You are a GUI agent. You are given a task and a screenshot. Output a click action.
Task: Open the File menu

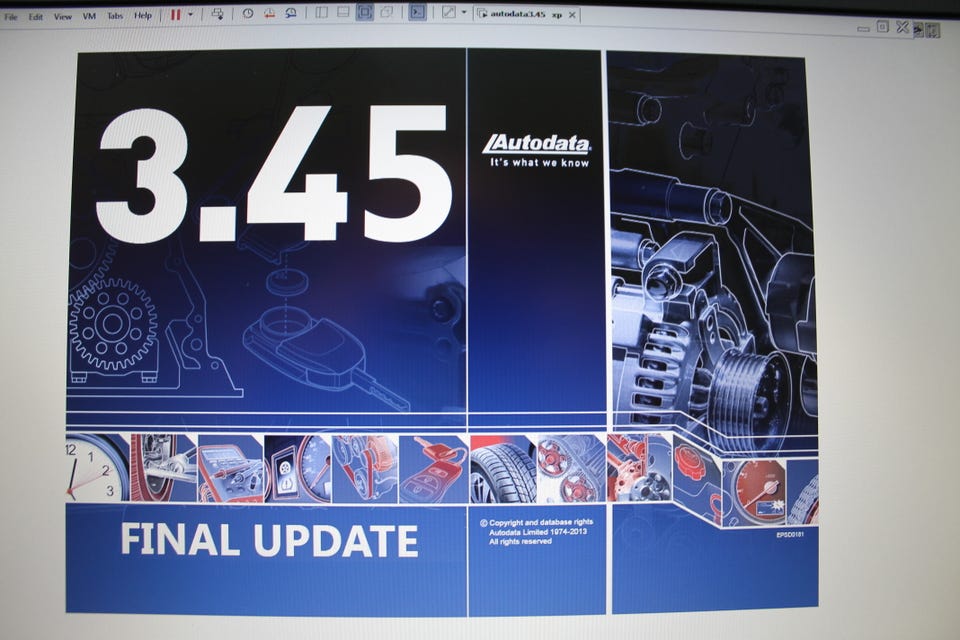tap(11, 17)
